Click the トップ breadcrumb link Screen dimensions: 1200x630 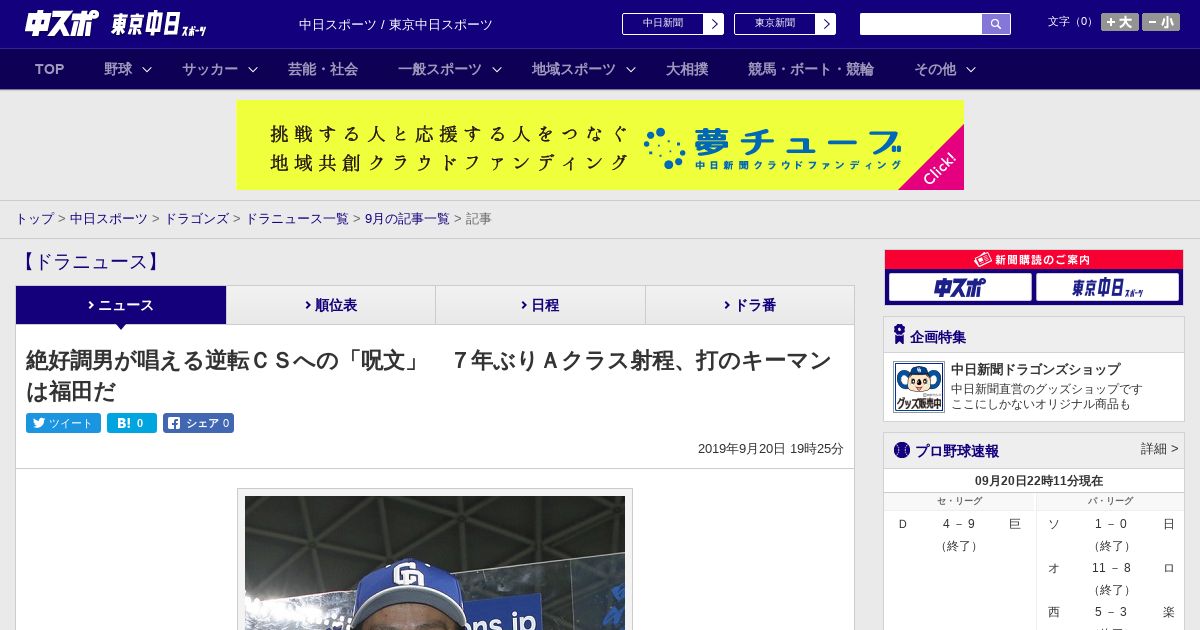[x=34, y=219]
